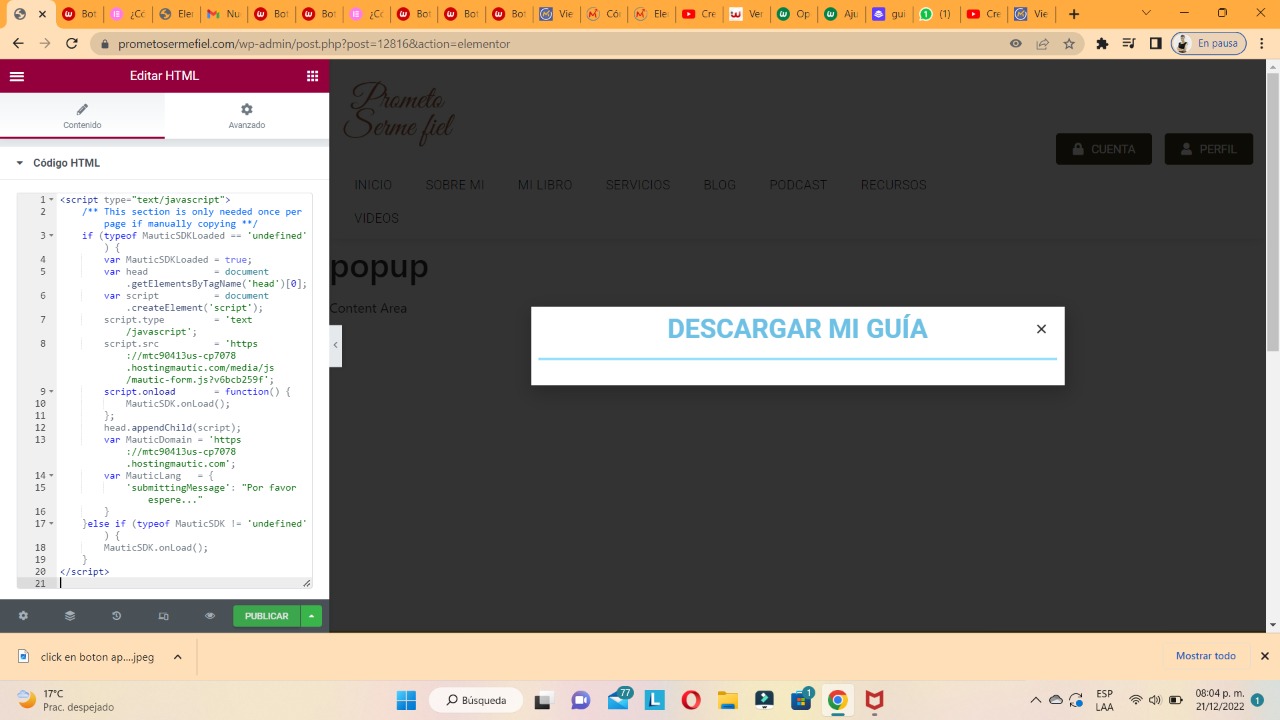The width and height of the screenshot is (1280, 720).
Task: Open a new tab with plus button
Action: (x=1073, y=14)
